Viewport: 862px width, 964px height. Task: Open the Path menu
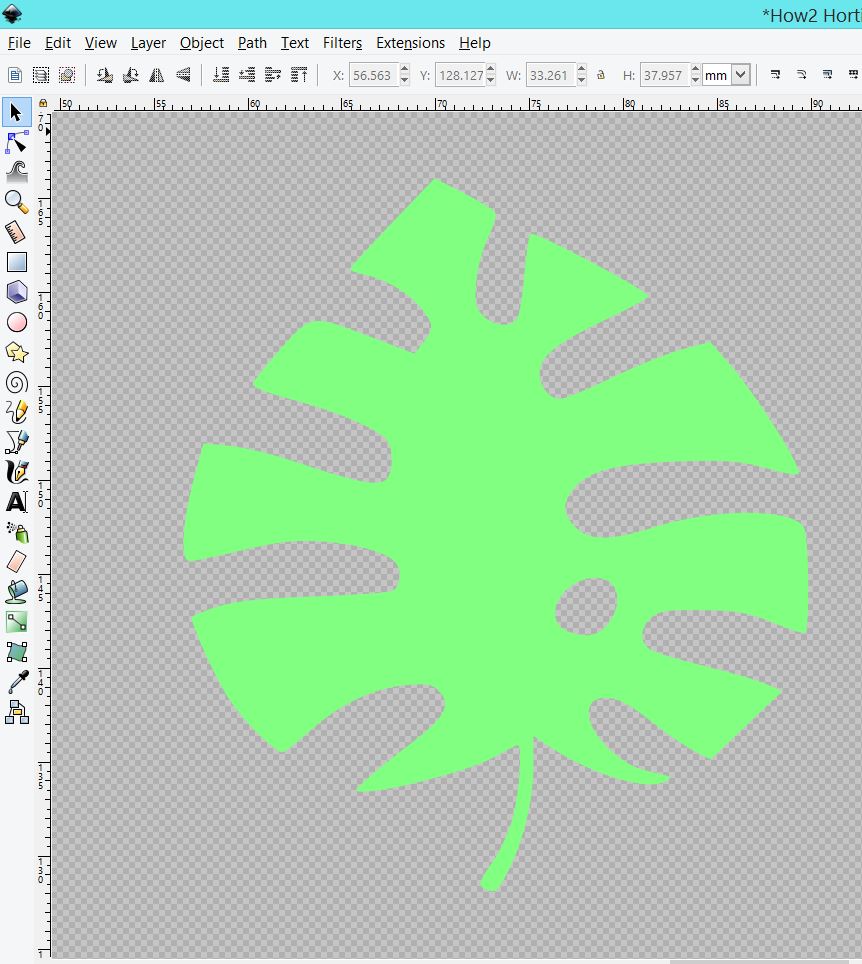252,43
